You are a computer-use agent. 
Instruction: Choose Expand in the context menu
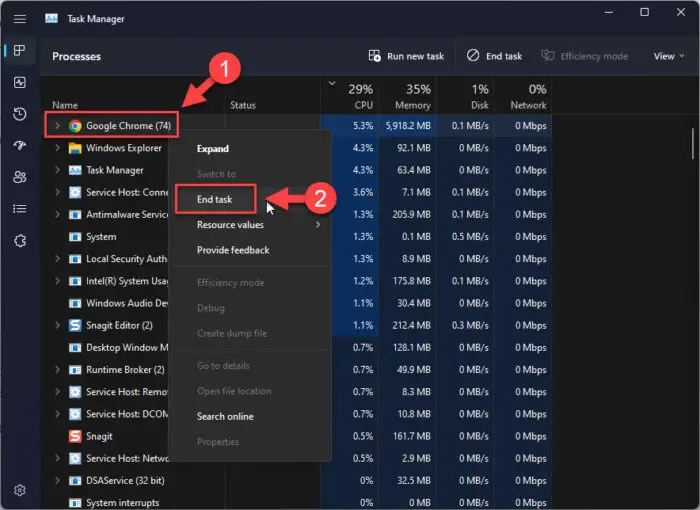(x=252, y=149)
